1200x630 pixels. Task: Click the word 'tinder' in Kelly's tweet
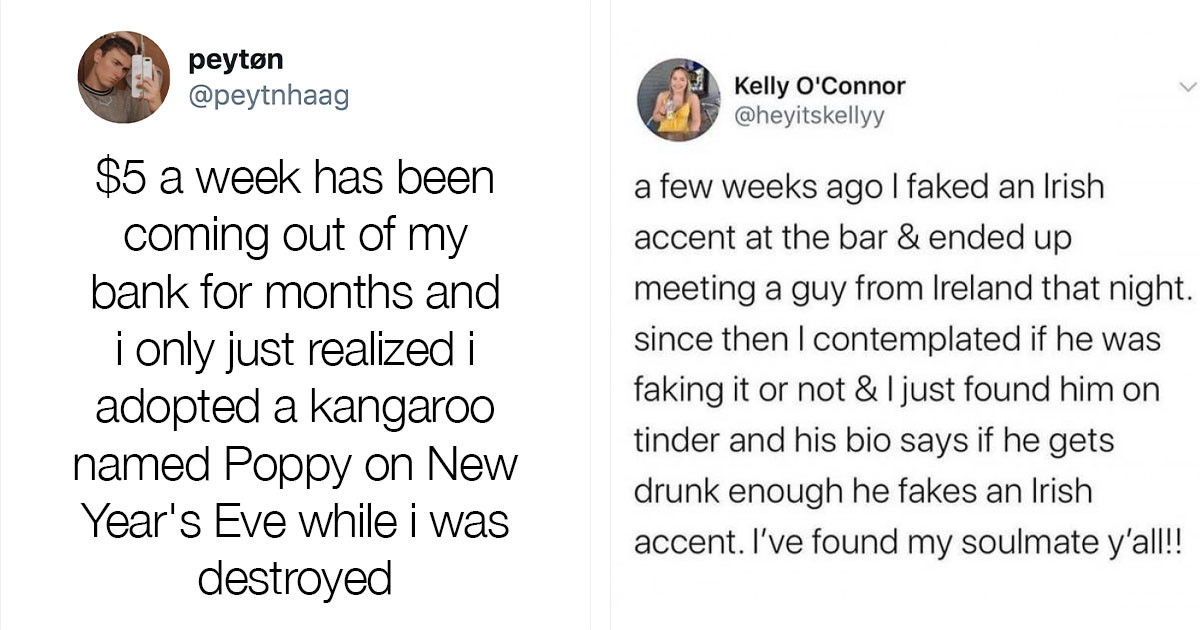664,440
